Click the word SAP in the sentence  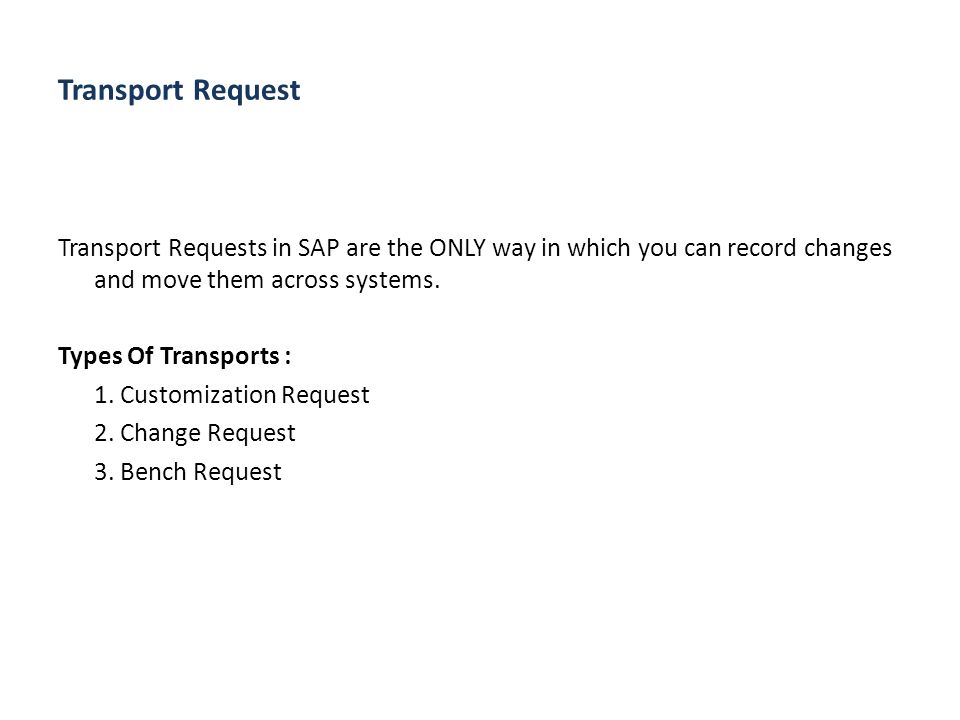tap(318, 248)
